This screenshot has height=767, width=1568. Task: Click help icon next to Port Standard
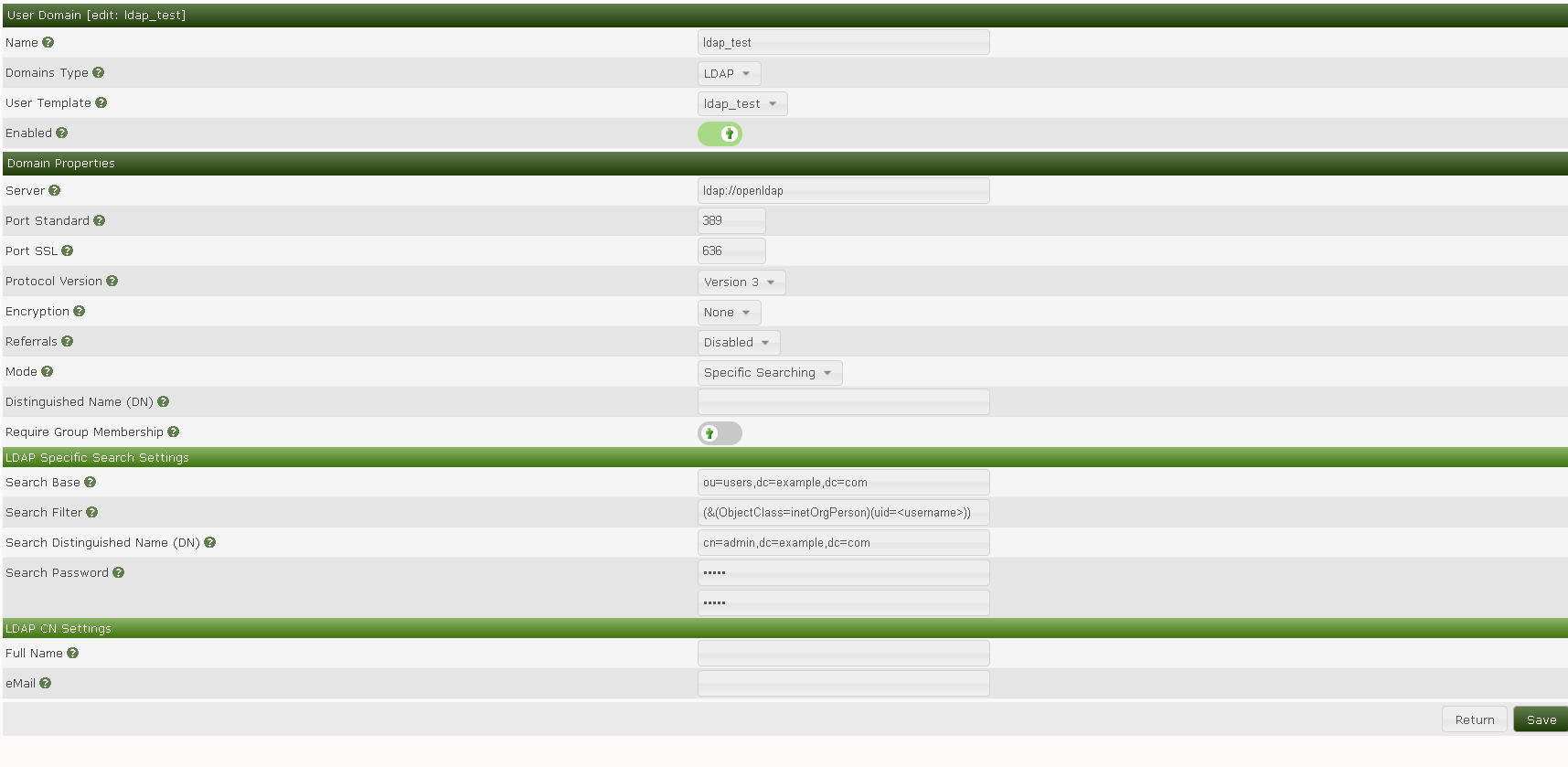tap(100, 220)
